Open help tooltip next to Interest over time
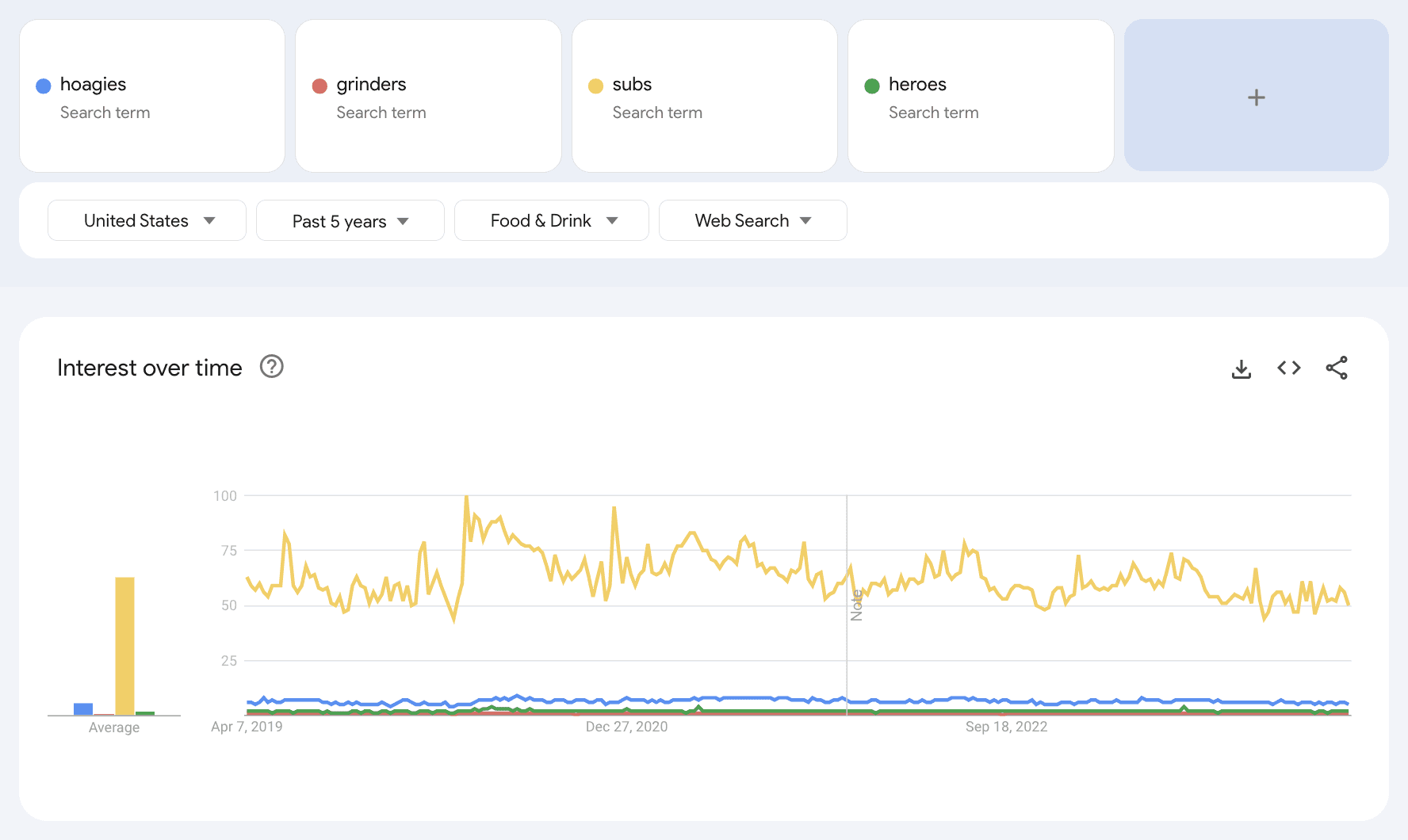1408x840 pixels. (271, 367)
